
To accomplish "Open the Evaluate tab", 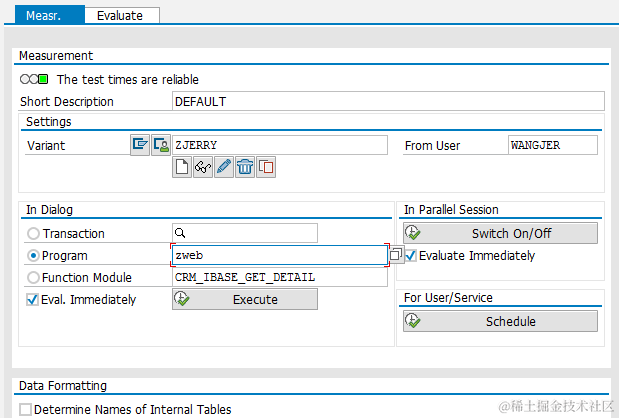I will click(120, 15).
